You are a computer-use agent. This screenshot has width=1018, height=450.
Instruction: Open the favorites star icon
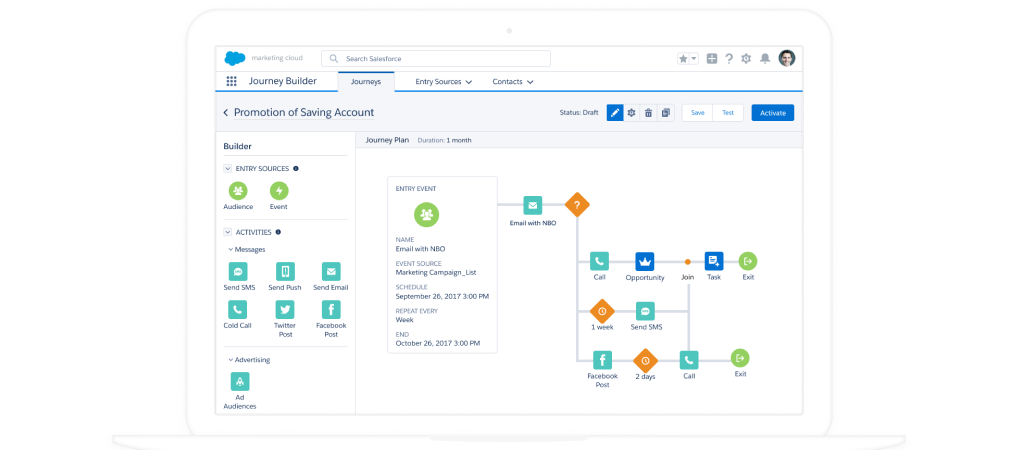pyautogui.click(x=683, y=58)
